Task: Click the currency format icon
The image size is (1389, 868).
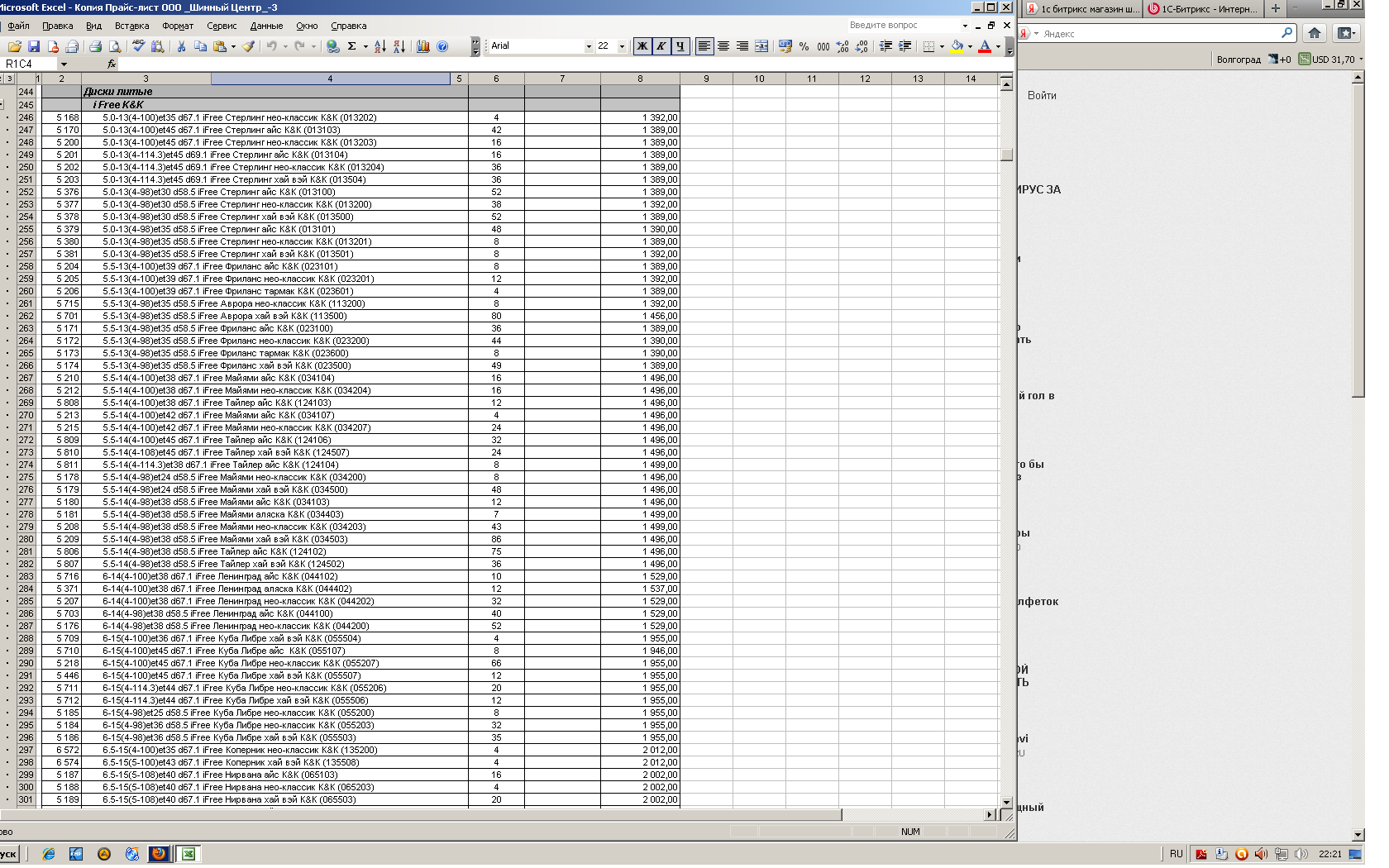Action: [785, 46]
